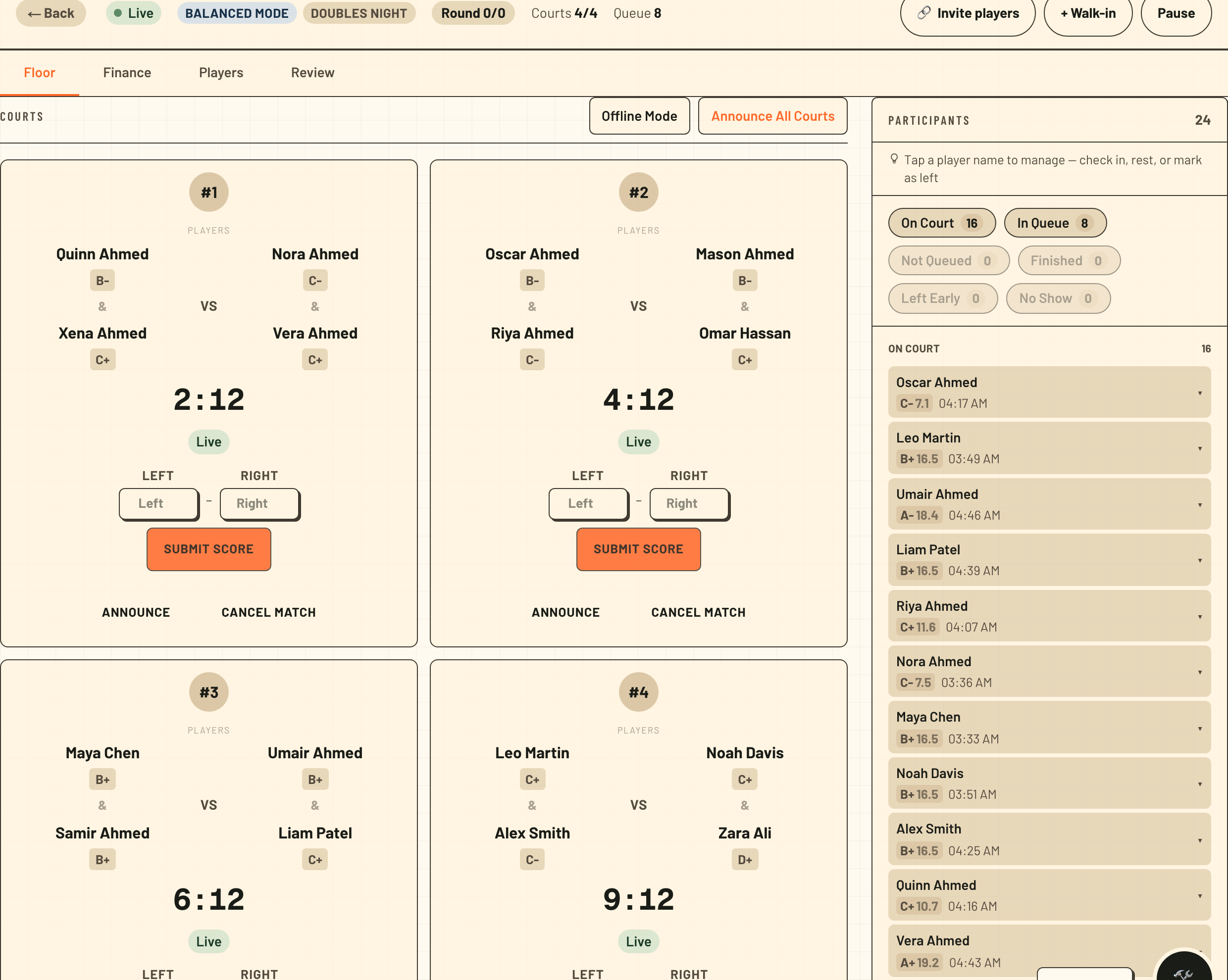Announce All Courts
Image resolution: width=1228 pixels, height=980 pixels.
[x=772, y=116]
